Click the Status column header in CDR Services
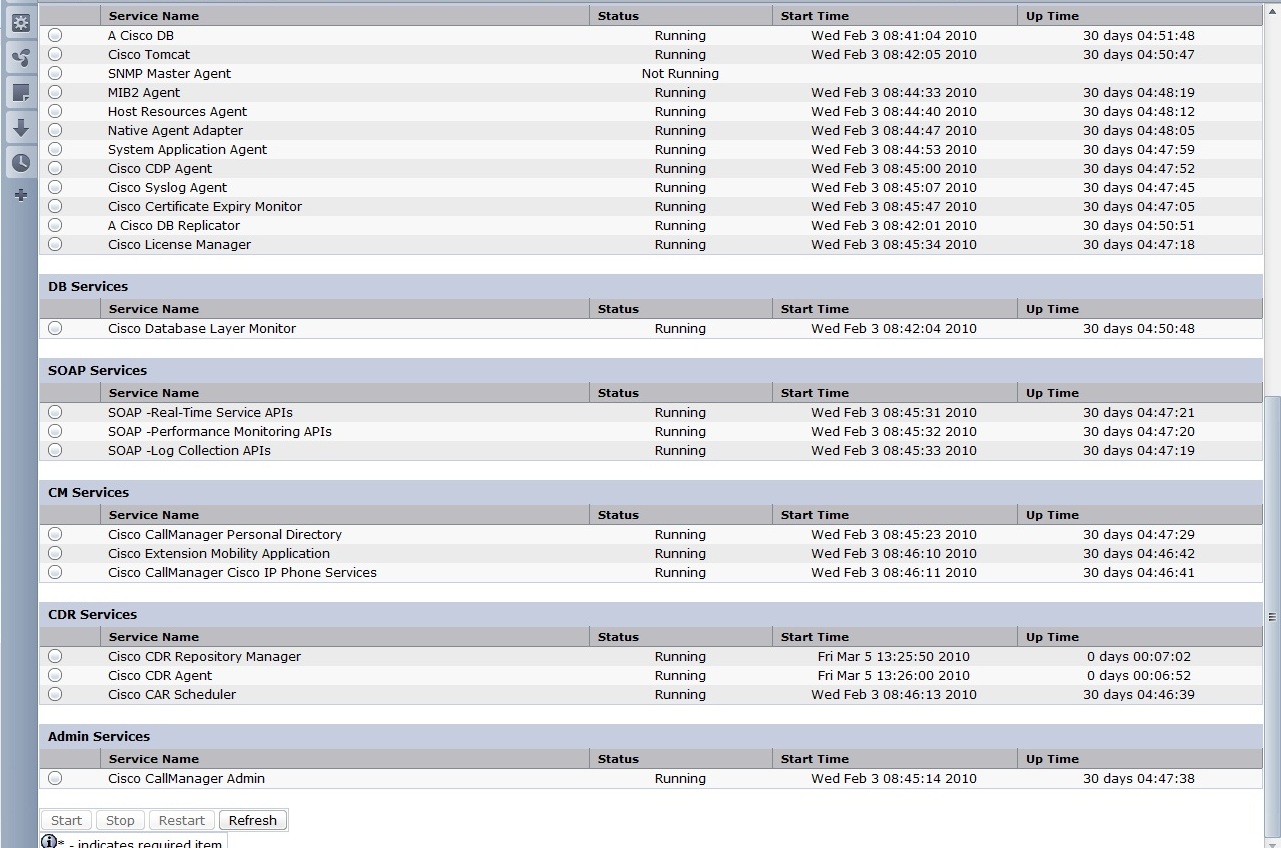Image resolution: width=1281 pixels, height=848 pixels. point(618,637)
